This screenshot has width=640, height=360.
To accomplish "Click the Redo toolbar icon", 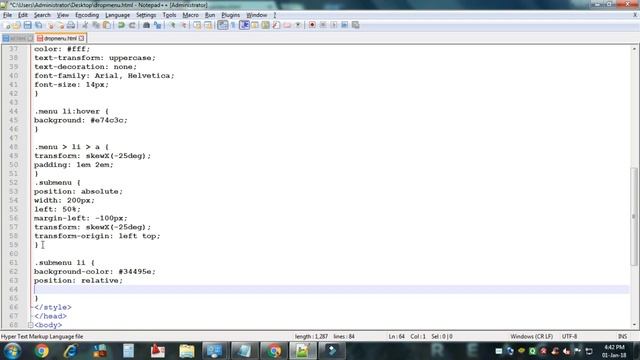I will [x=132, y=25].
